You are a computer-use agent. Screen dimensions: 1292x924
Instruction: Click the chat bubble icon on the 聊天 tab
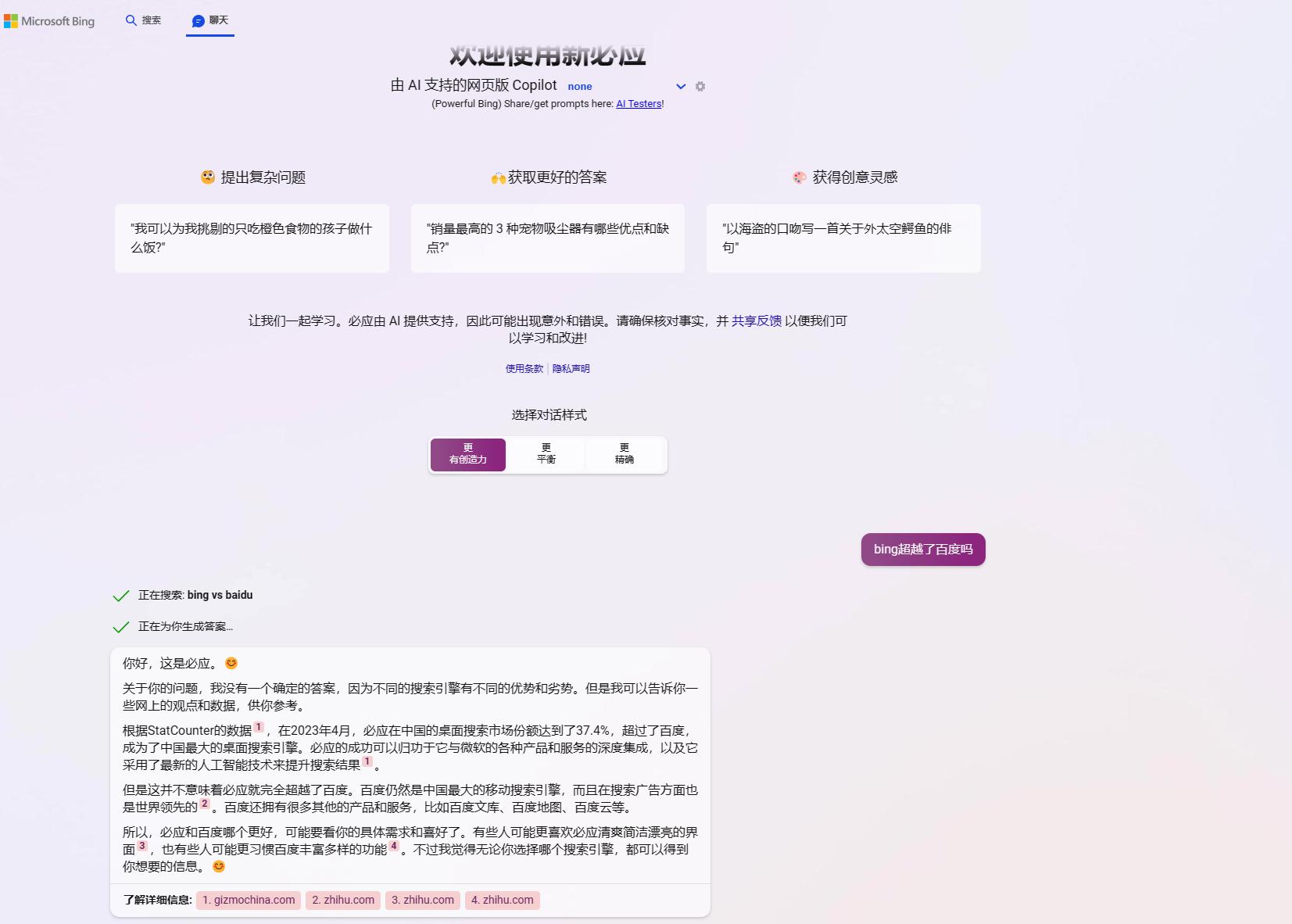(198, 21)
